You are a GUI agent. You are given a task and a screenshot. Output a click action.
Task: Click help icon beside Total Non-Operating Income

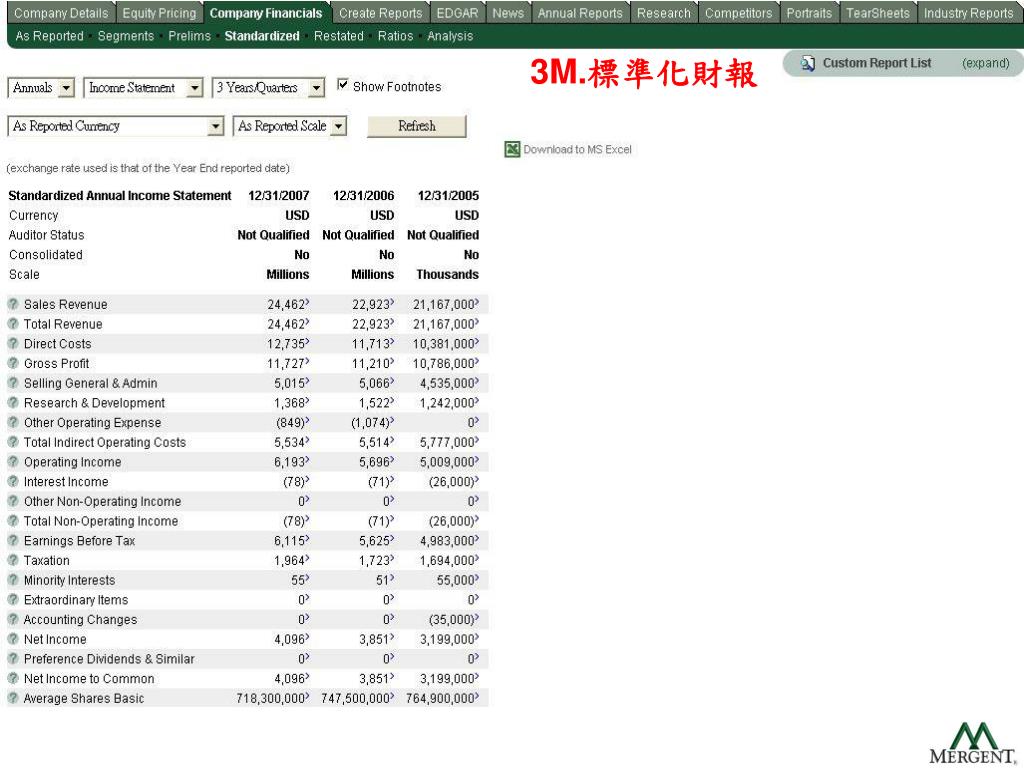click(x=12, y=520)
